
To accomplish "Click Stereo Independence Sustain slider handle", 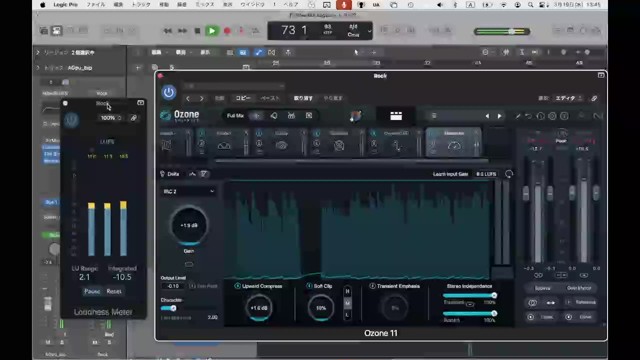I will pos(494,313).
